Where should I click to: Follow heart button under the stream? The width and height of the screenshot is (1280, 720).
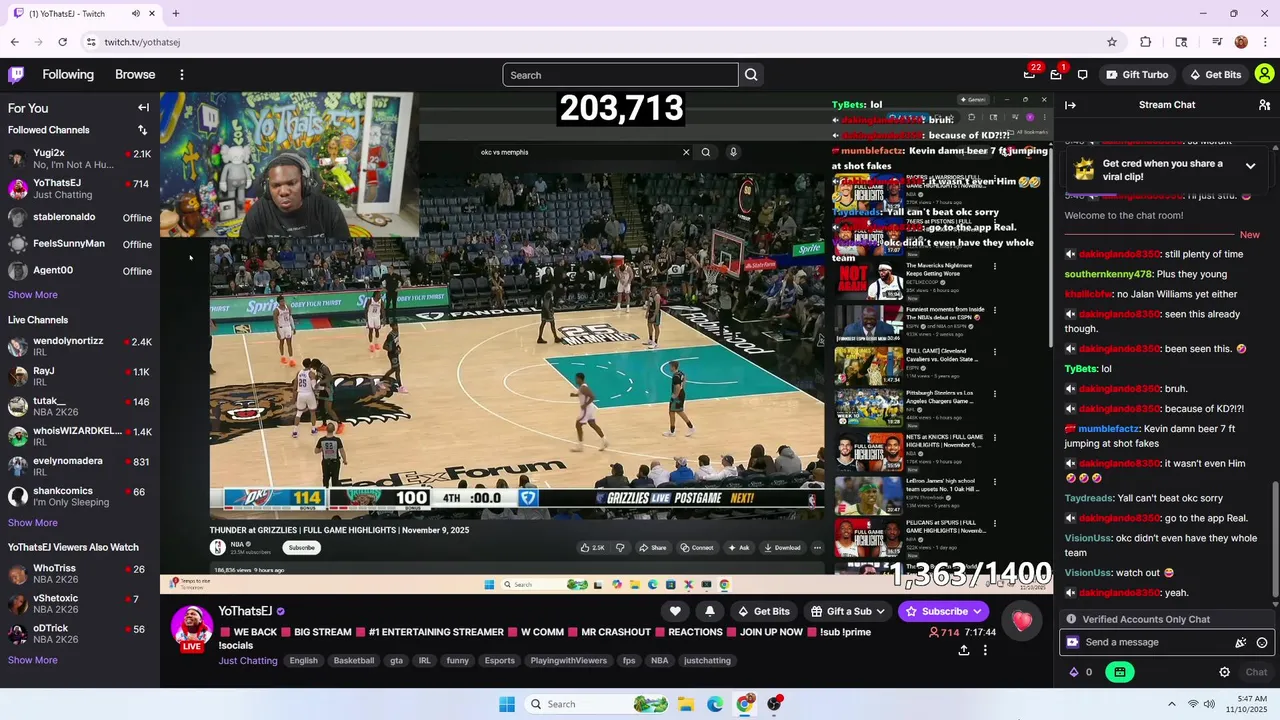(675, 611)
